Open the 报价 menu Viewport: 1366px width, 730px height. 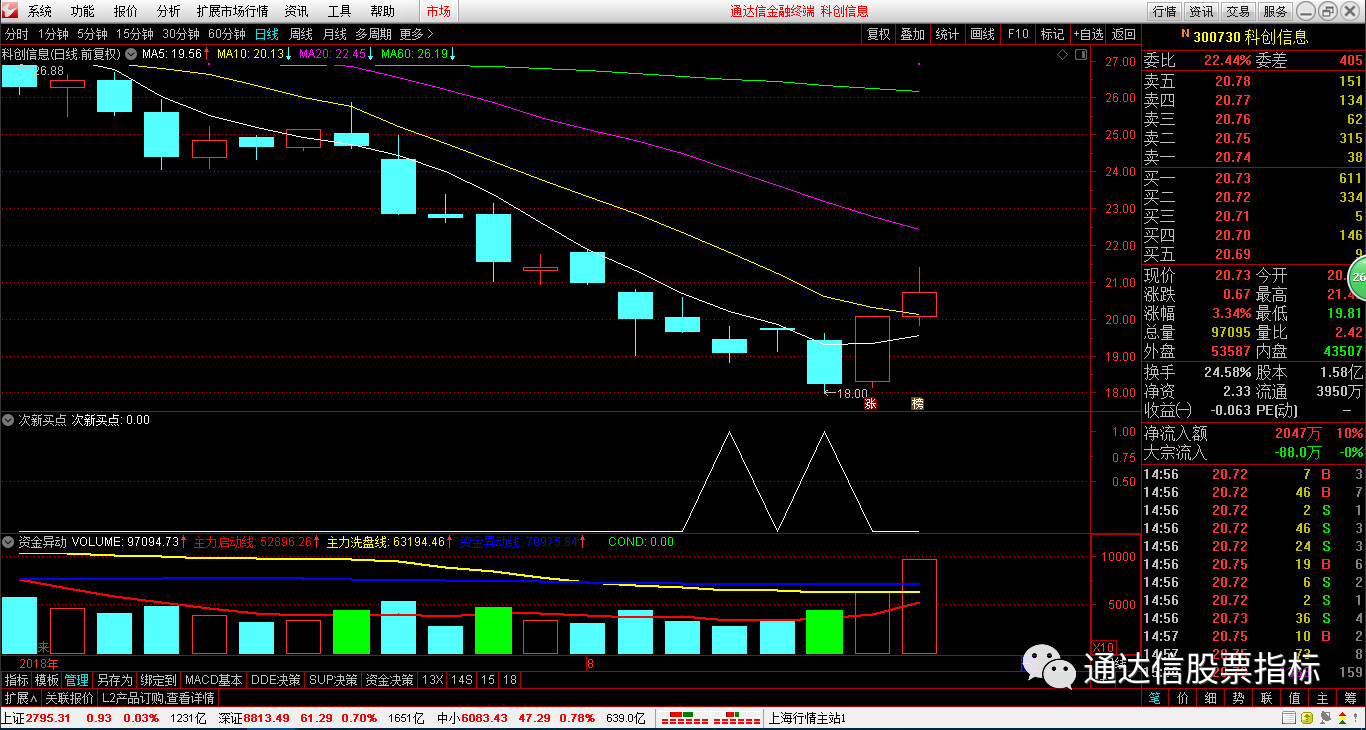(126, 11)
